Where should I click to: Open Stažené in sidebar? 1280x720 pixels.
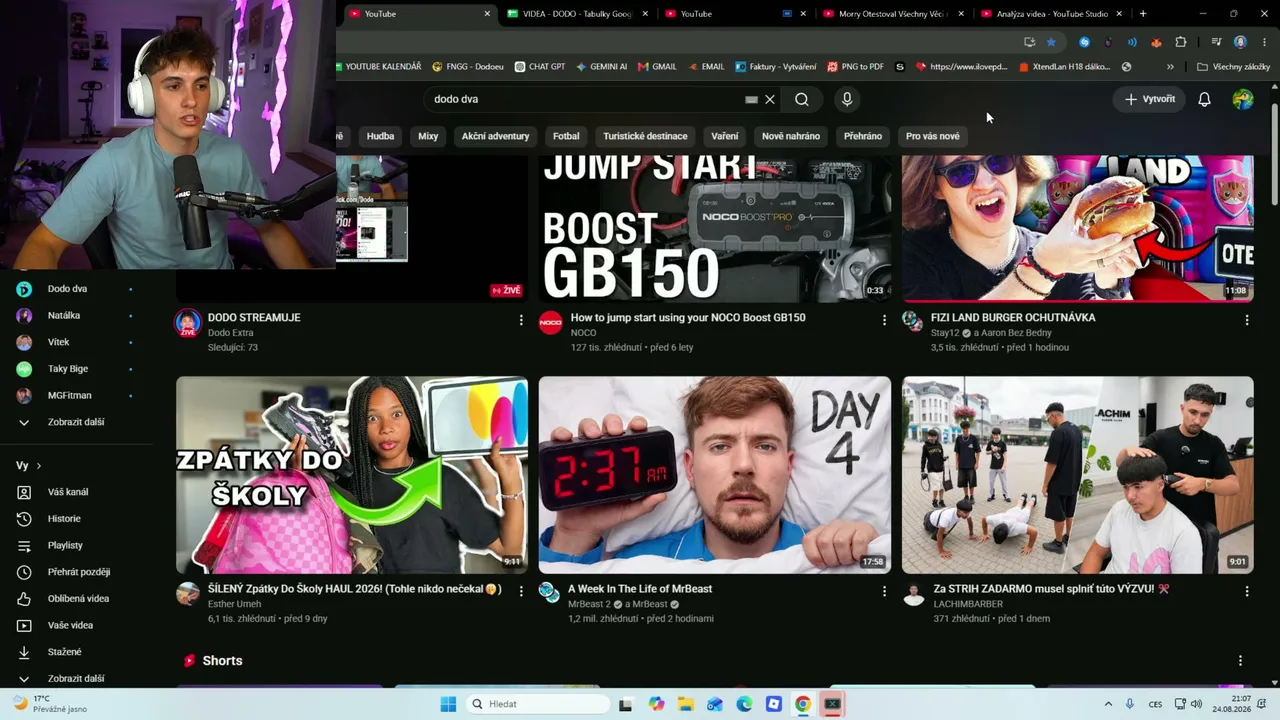(76, 652)
